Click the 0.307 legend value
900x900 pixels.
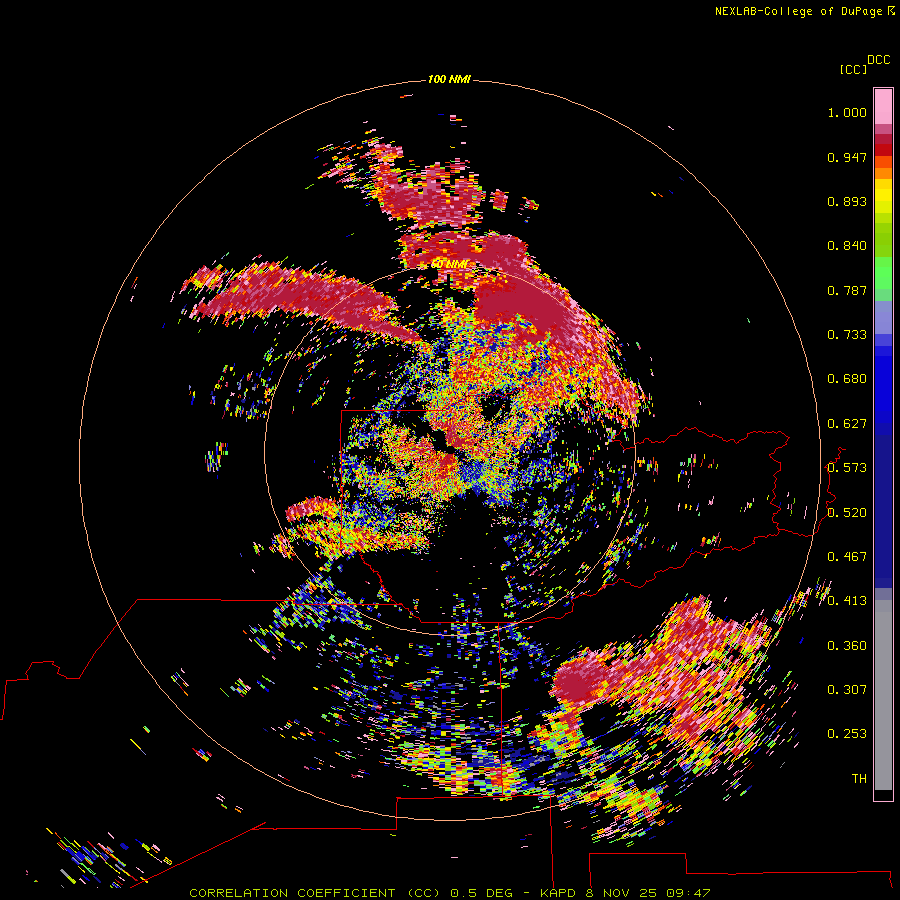[847, 690]
